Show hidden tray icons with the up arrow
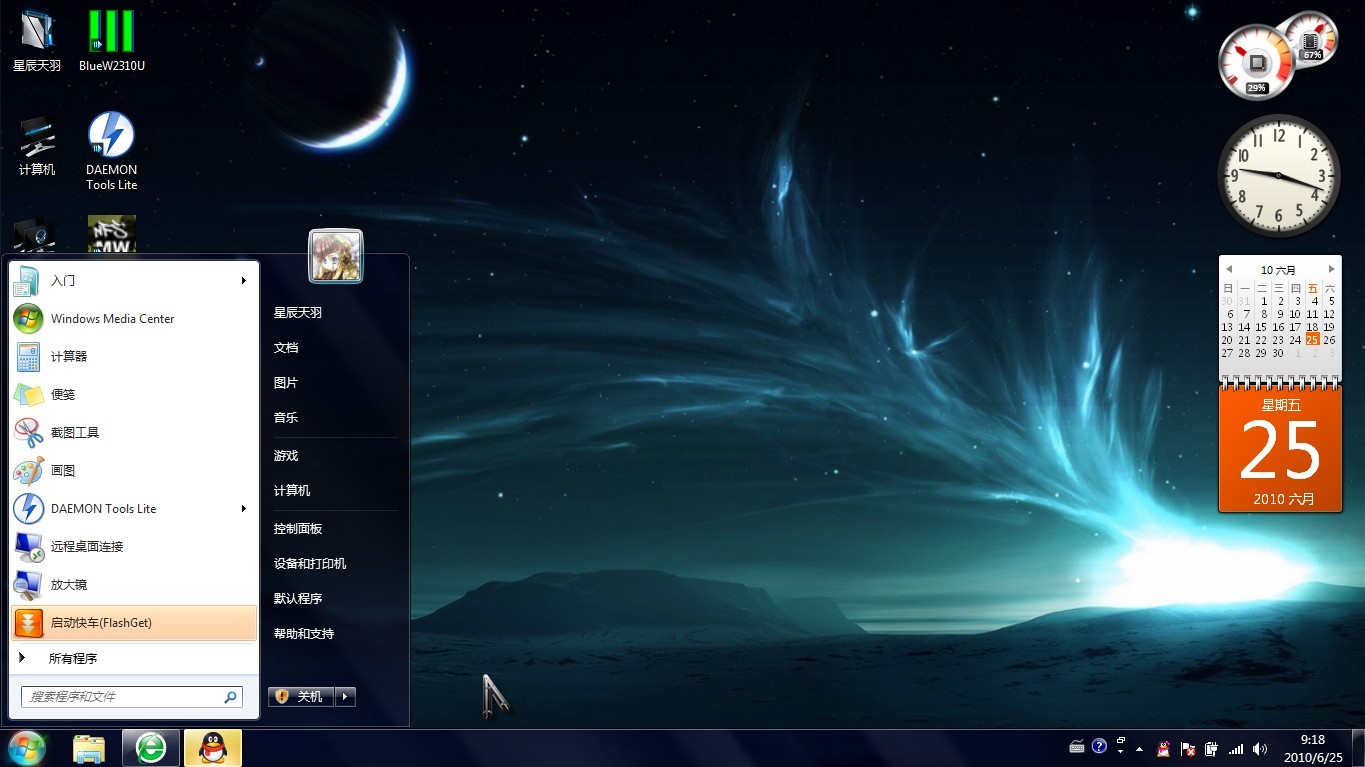1365x767 pixels. (x=1139, y=748)
